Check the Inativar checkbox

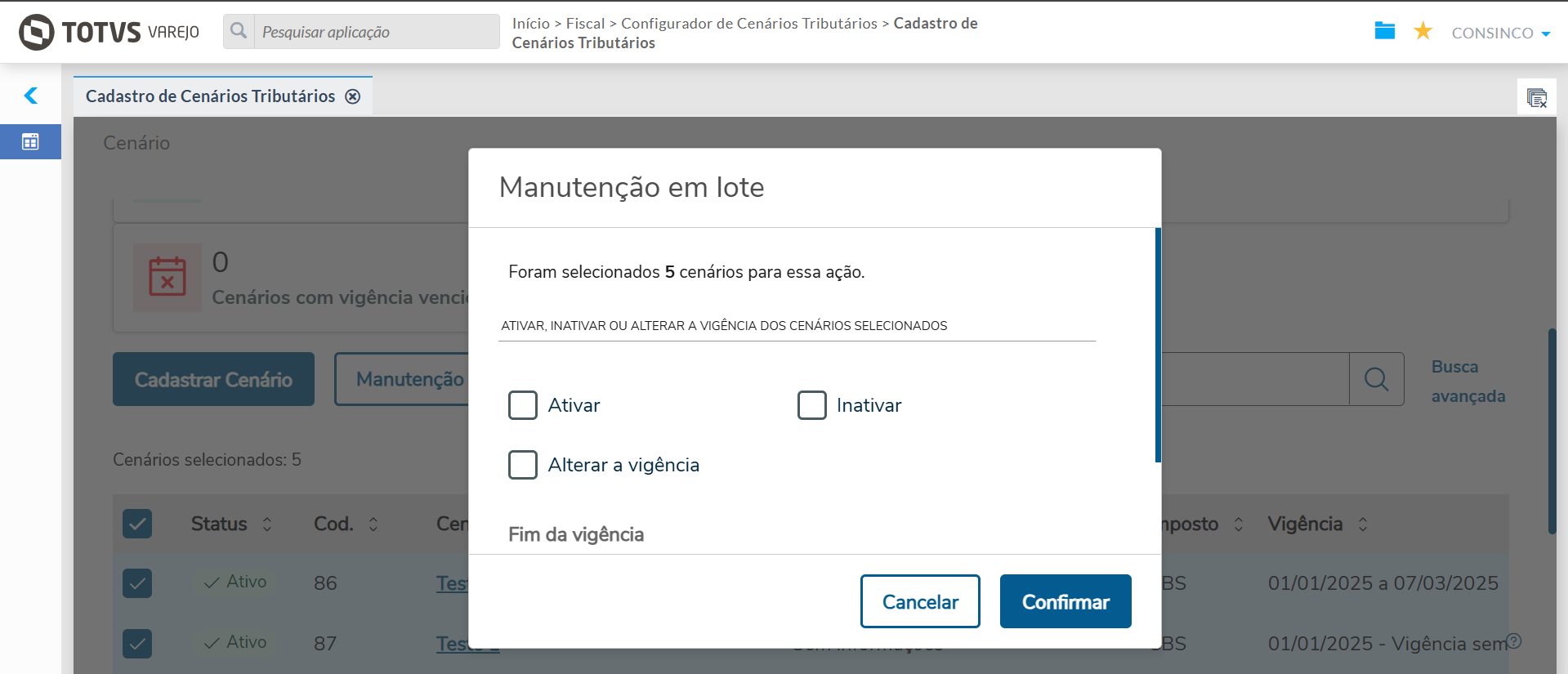pos(811,405)
